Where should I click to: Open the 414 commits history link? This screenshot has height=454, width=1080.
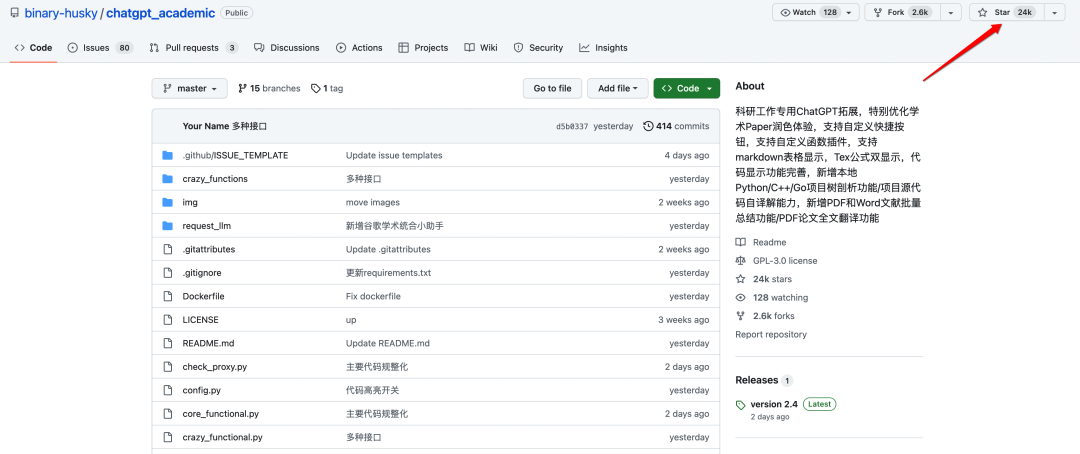point(676,126)
